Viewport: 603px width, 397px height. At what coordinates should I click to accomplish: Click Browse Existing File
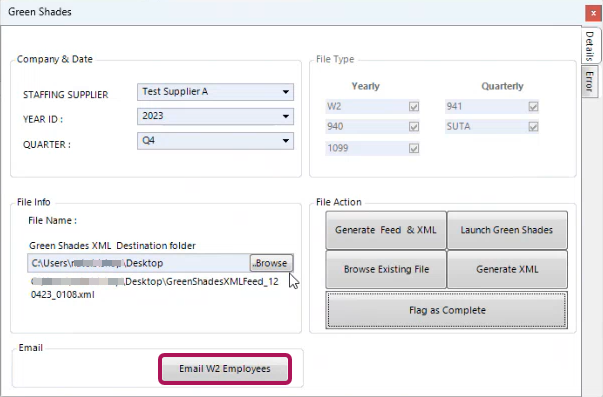click(x=386, y=269)
